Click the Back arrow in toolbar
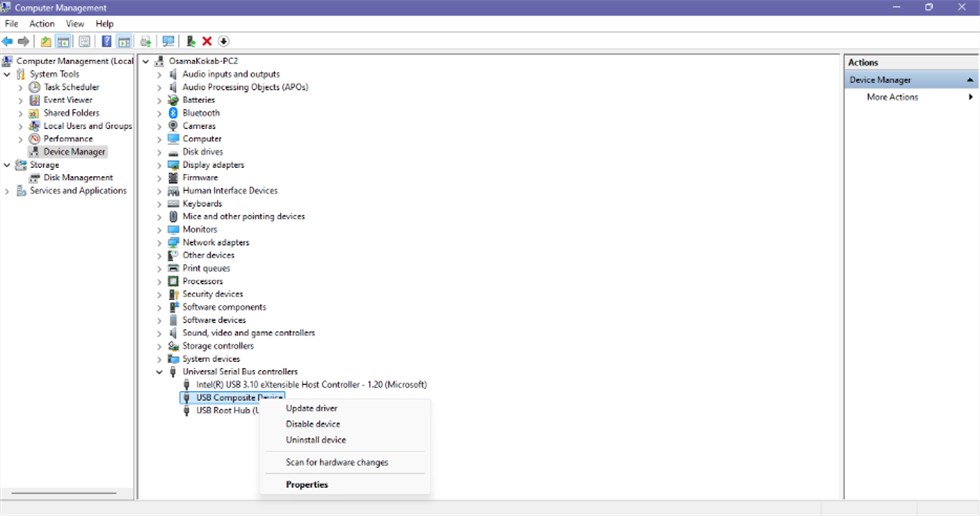The image size is (980, 516). point(8,41)
